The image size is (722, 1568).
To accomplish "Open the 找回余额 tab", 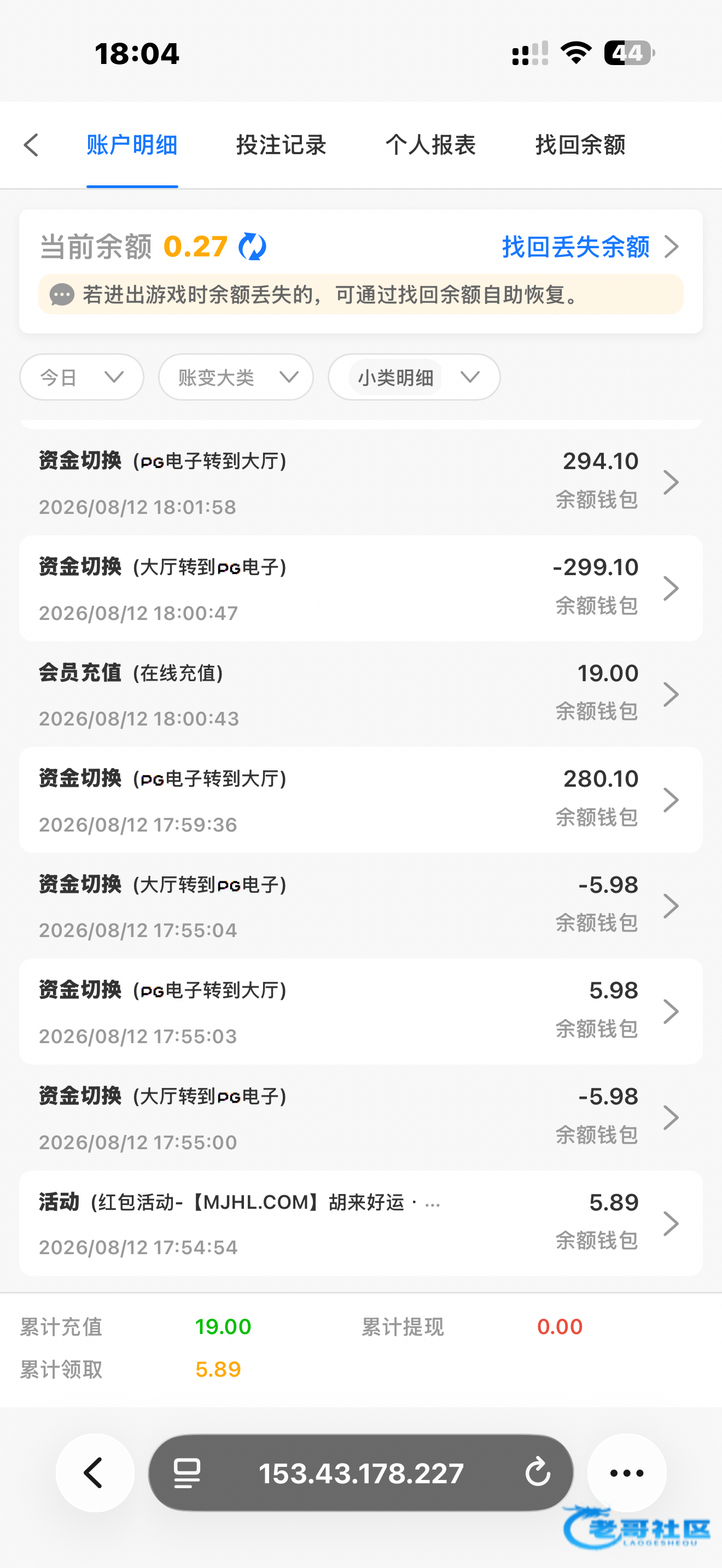I will tap(580, 145).
